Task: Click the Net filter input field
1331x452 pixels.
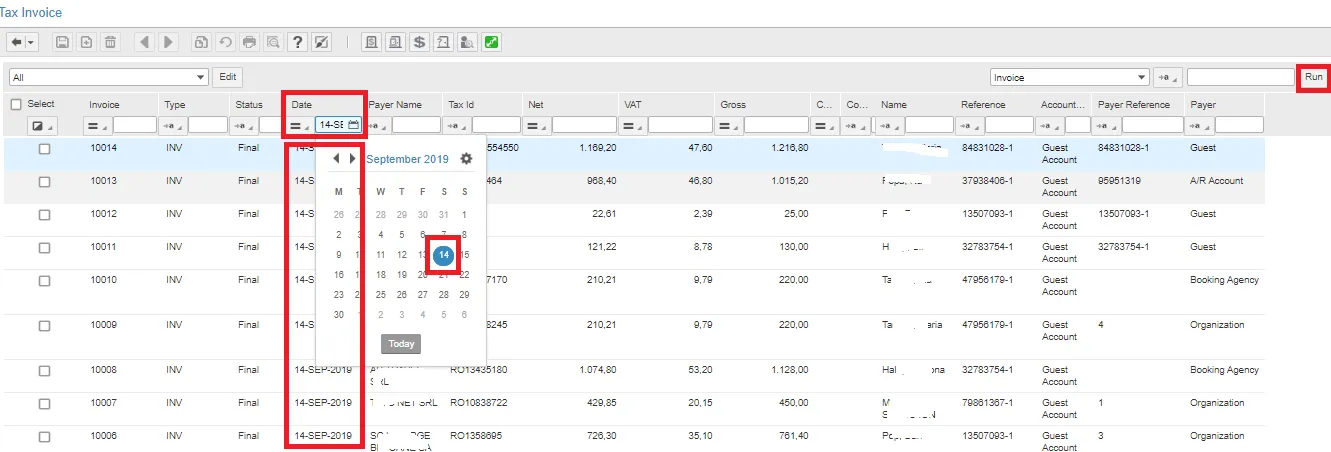Action: point(584,125)
